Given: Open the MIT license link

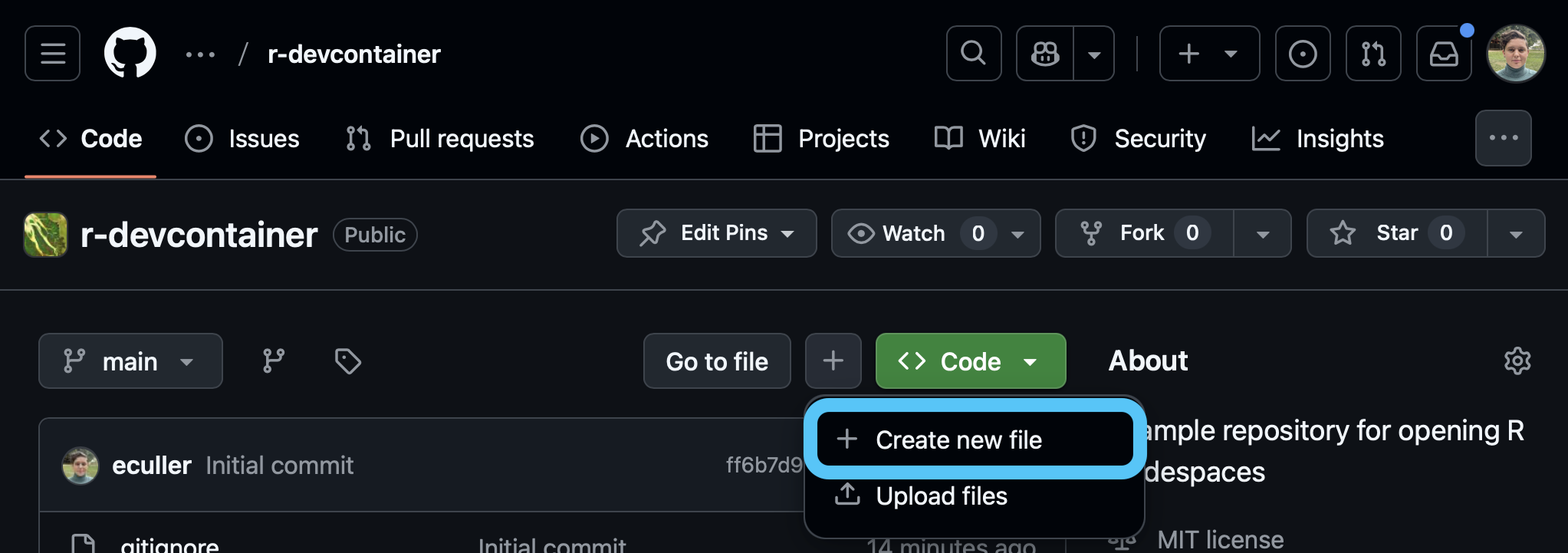Looking at the screenshot, I should point(1220,540).
